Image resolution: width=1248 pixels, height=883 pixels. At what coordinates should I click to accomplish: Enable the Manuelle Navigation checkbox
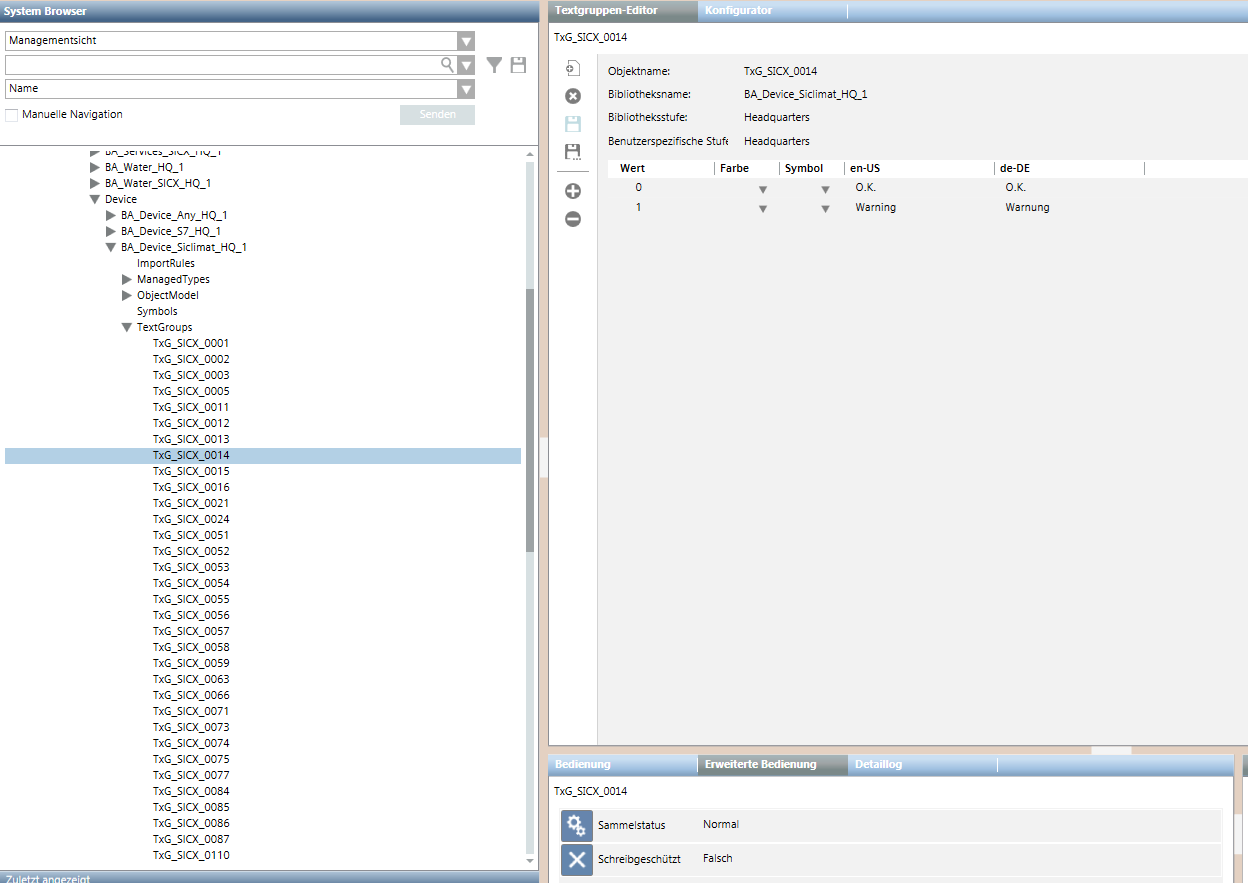coord(12,115)
